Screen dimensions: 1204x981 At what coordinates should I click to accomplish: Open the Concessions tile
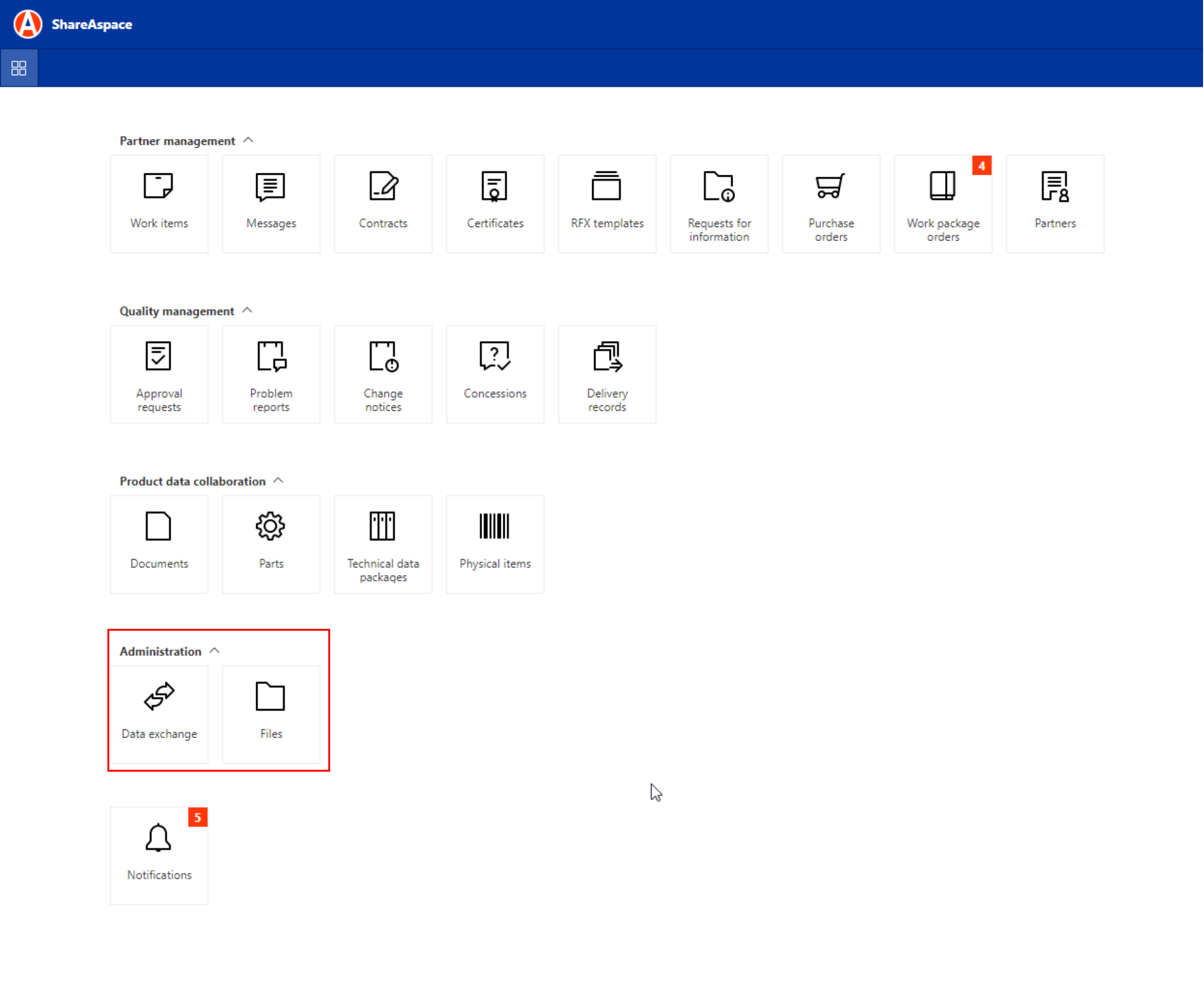(494, 374)
